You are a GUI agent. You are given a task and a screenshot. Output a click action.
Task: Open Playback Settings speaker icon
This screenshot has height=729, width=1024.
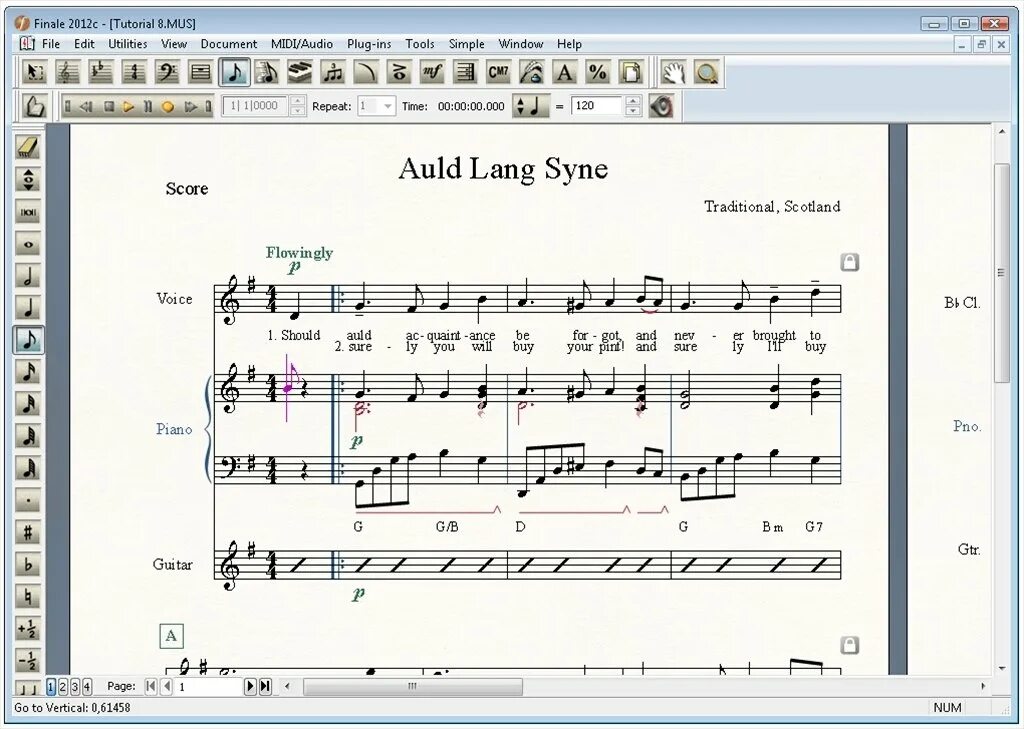pos(661,106)
